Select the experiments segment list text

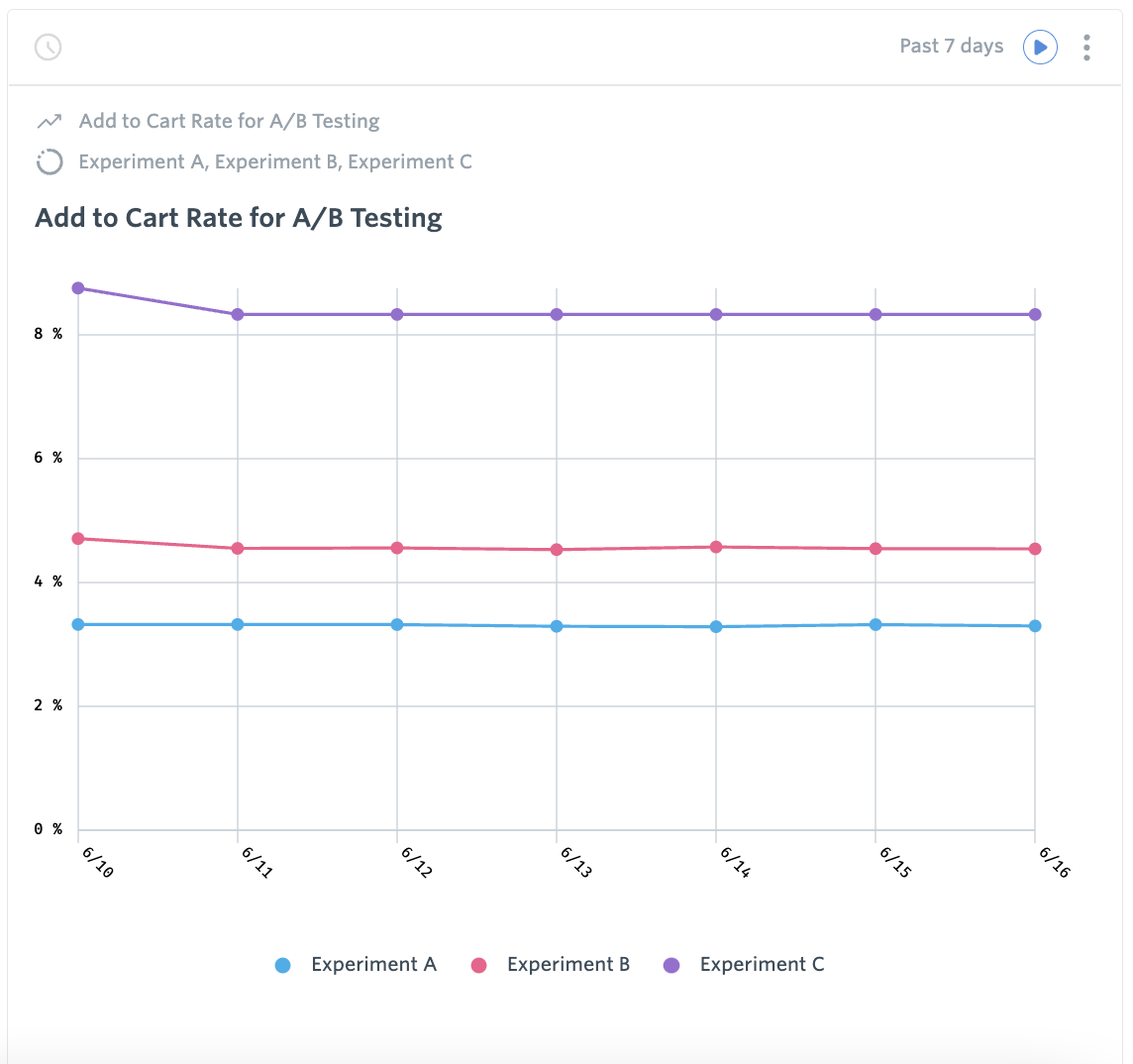[275, 161]
